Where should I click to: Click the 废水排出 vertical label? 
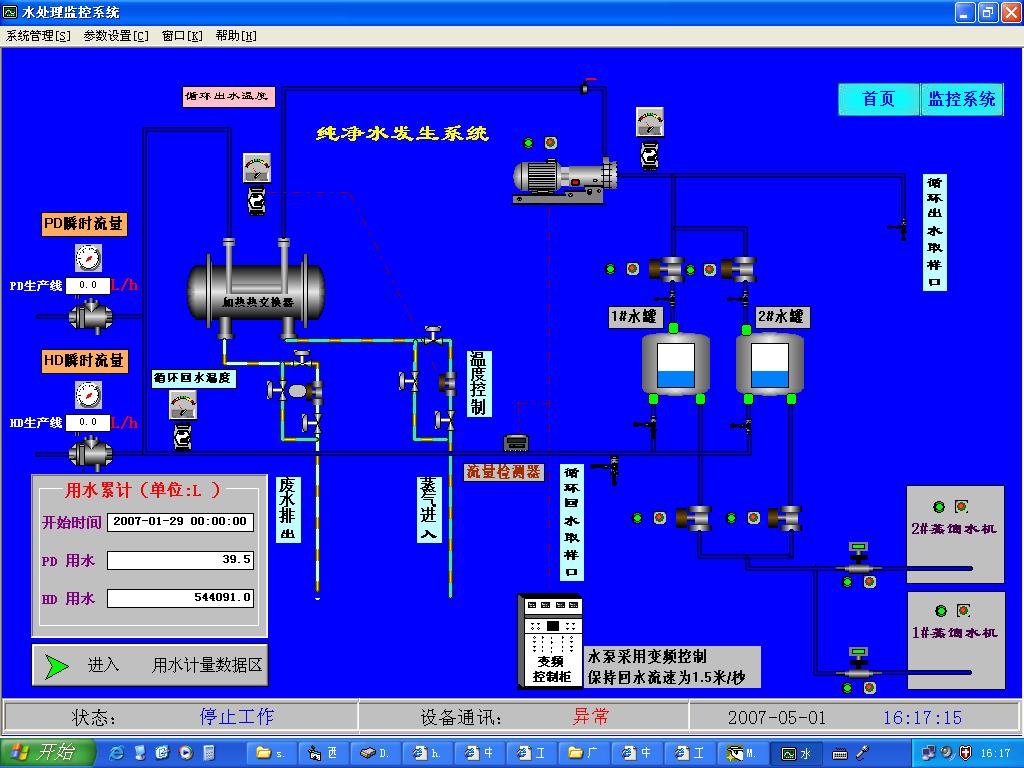[287, 509]
